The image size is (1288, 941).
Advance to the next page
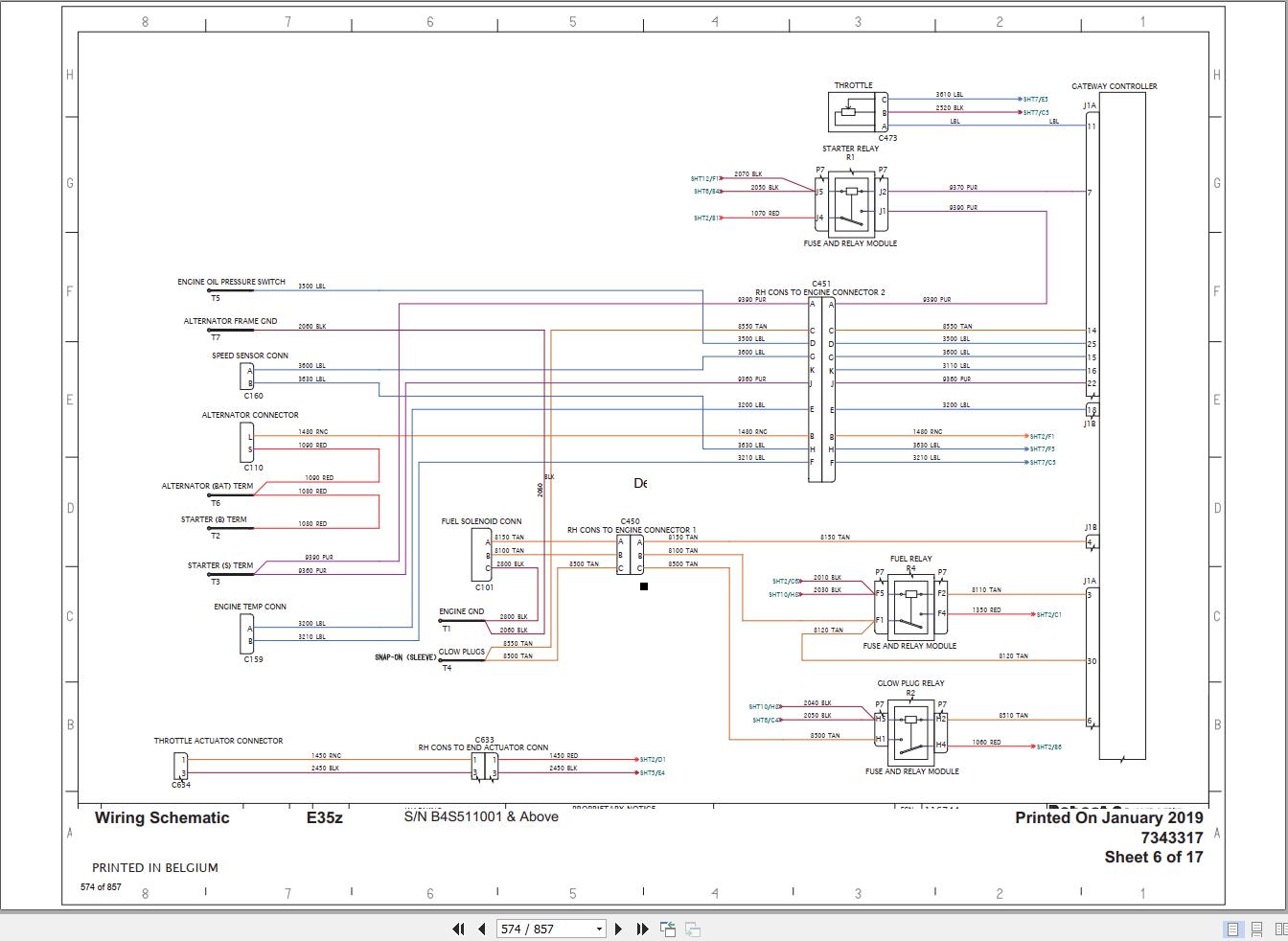(618, 929)
